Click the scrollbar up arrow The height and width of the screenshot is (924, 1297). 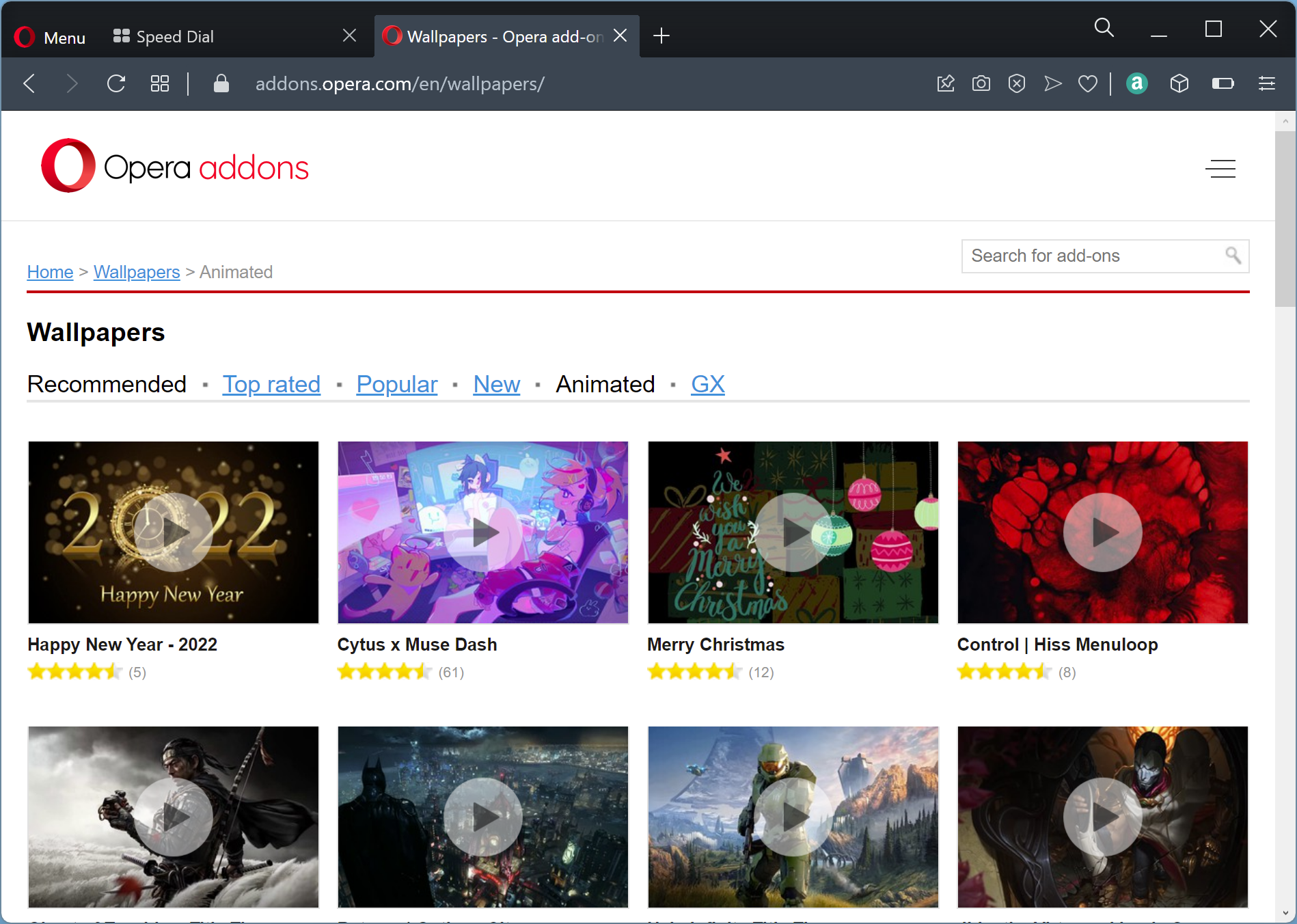pos(1285,121)
